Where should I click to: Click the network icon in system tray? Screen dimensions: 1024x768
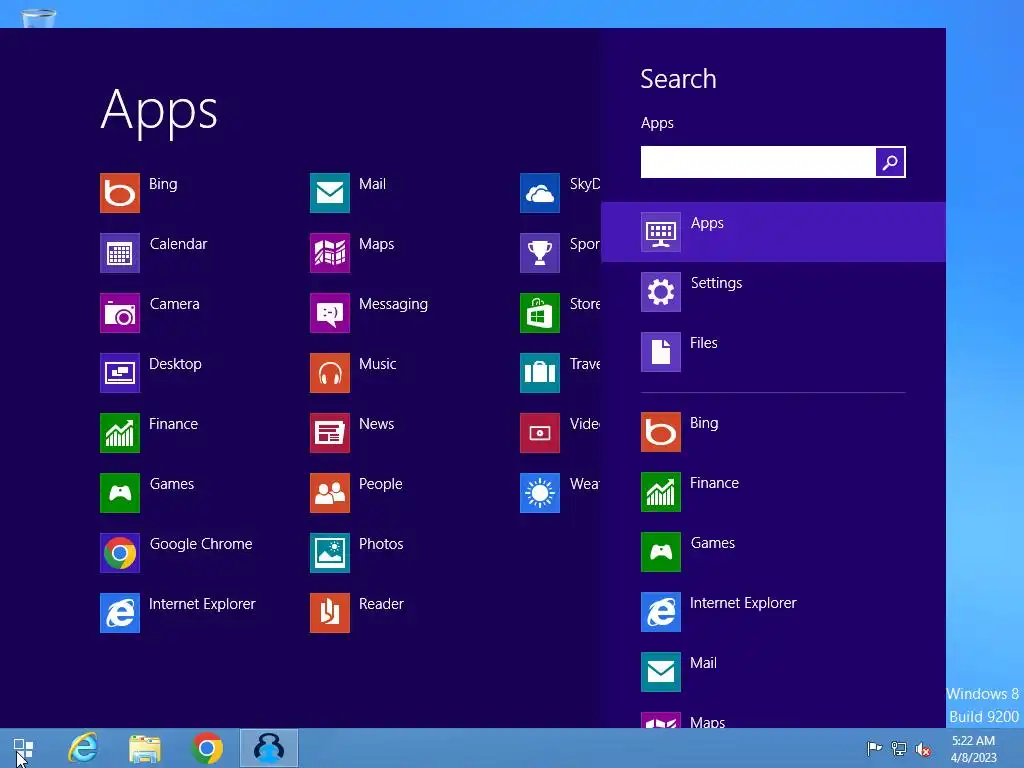coord(899,748)
